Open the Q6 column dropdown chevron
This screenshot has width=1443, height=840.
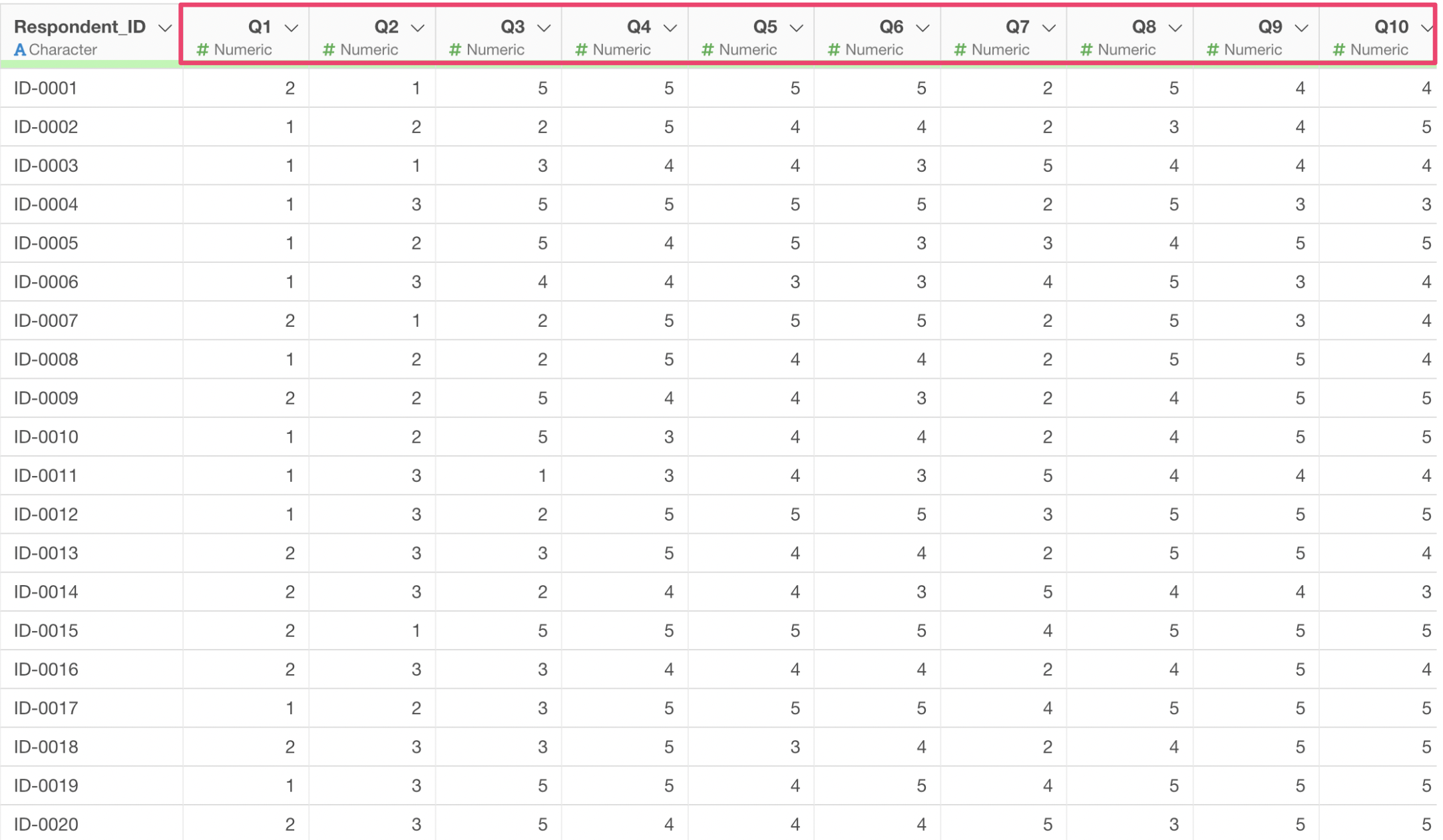(x=923, y=28)
